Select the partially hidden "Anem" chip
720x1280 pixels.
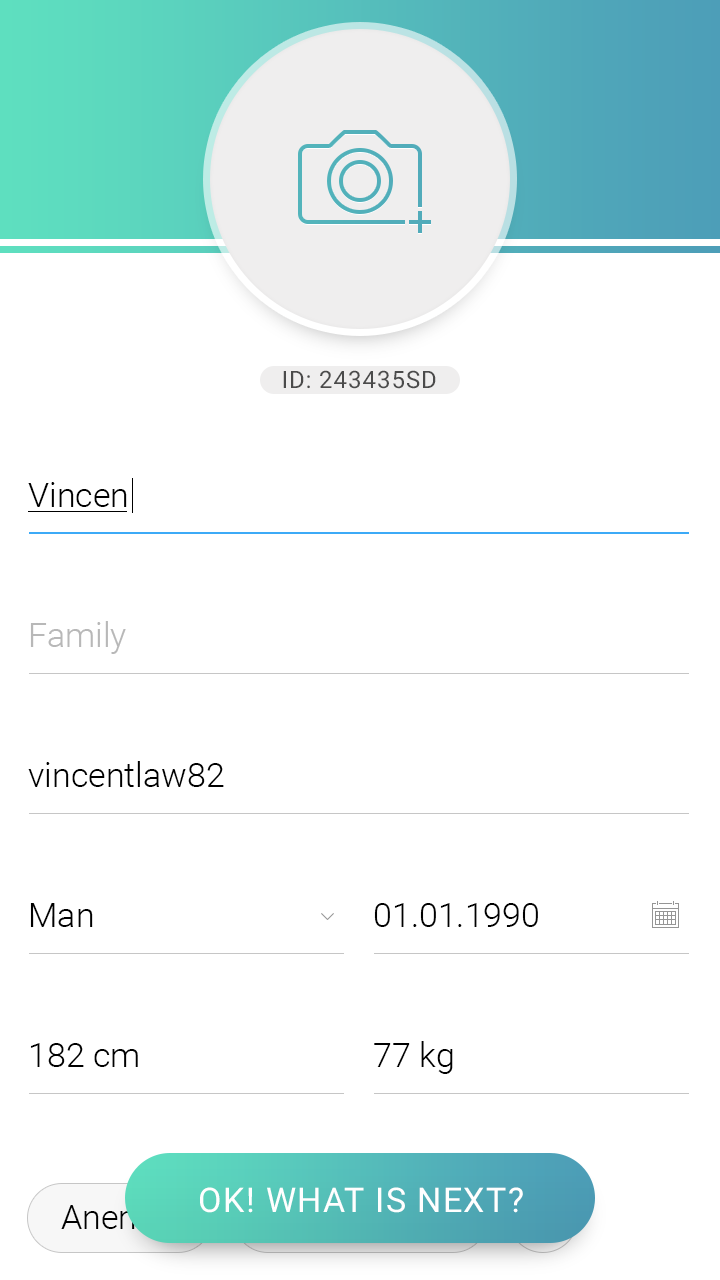(80, 1217)
